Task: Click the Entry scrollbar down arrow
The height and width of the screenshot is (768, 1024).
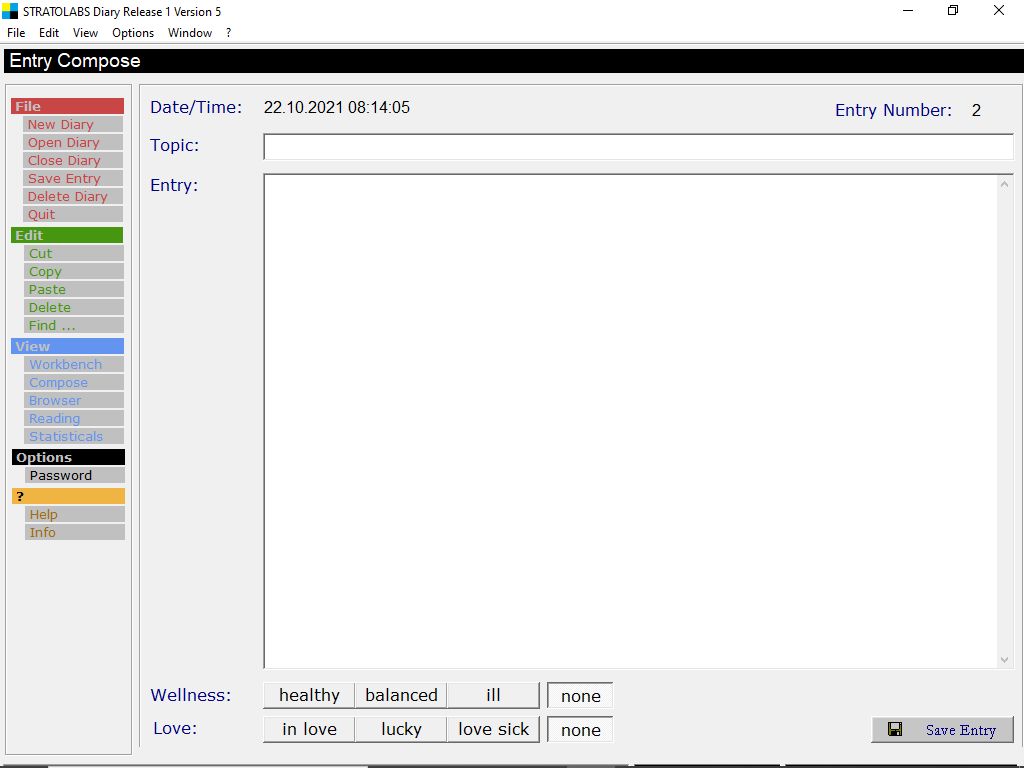Action: coord(1004,660)
